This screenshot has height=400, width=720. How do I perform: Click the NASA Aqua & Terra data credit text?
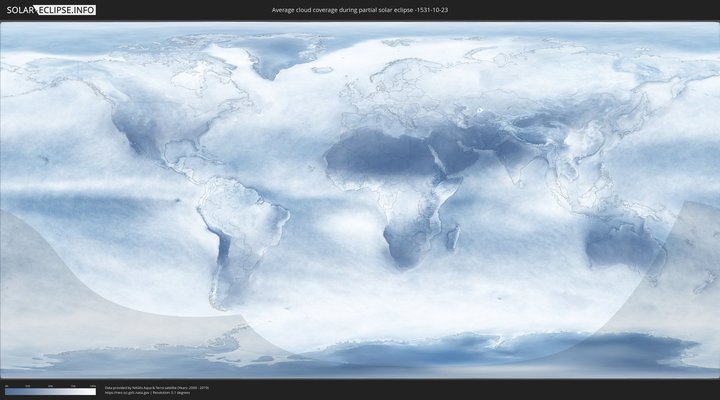[x=156, y=387]
